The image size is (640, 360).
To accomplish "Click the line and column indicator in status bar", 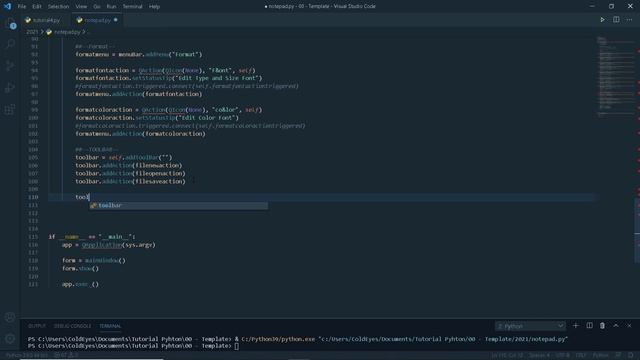I will click(507, 356).
